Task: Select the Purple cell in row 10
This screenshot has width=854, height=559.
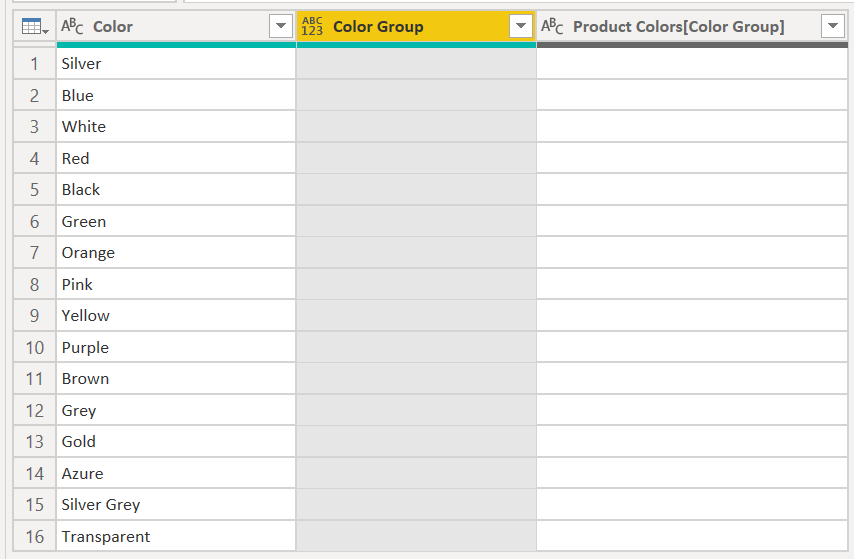Action: 175,347
